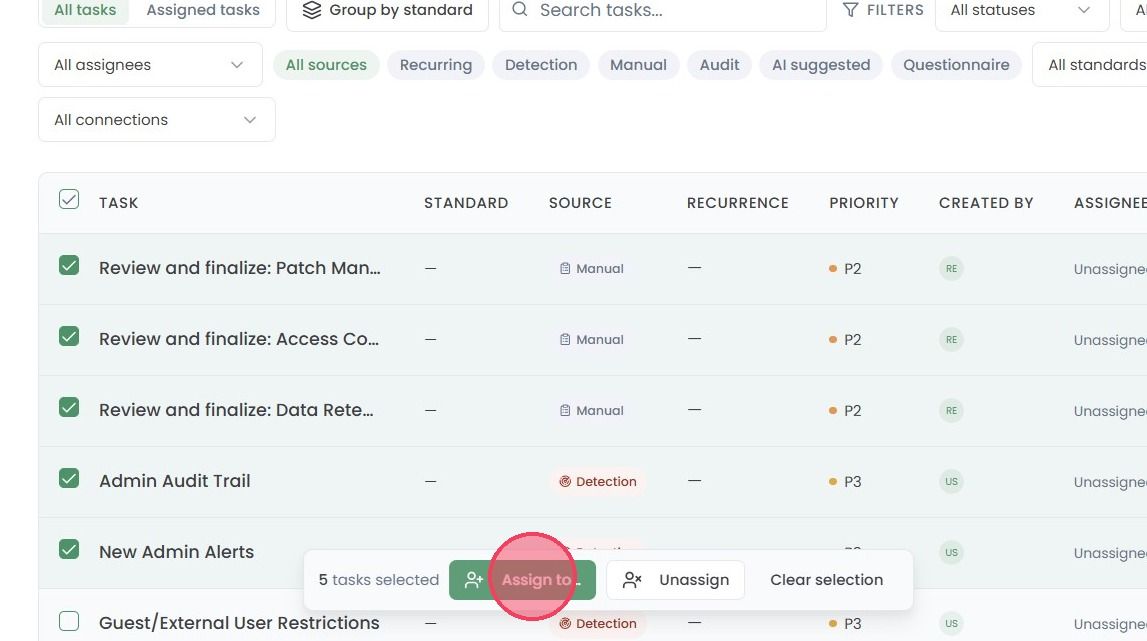Switch to the Assigned tasks tab
Screen dimensions: 1147x641
[x=203, y=10]
